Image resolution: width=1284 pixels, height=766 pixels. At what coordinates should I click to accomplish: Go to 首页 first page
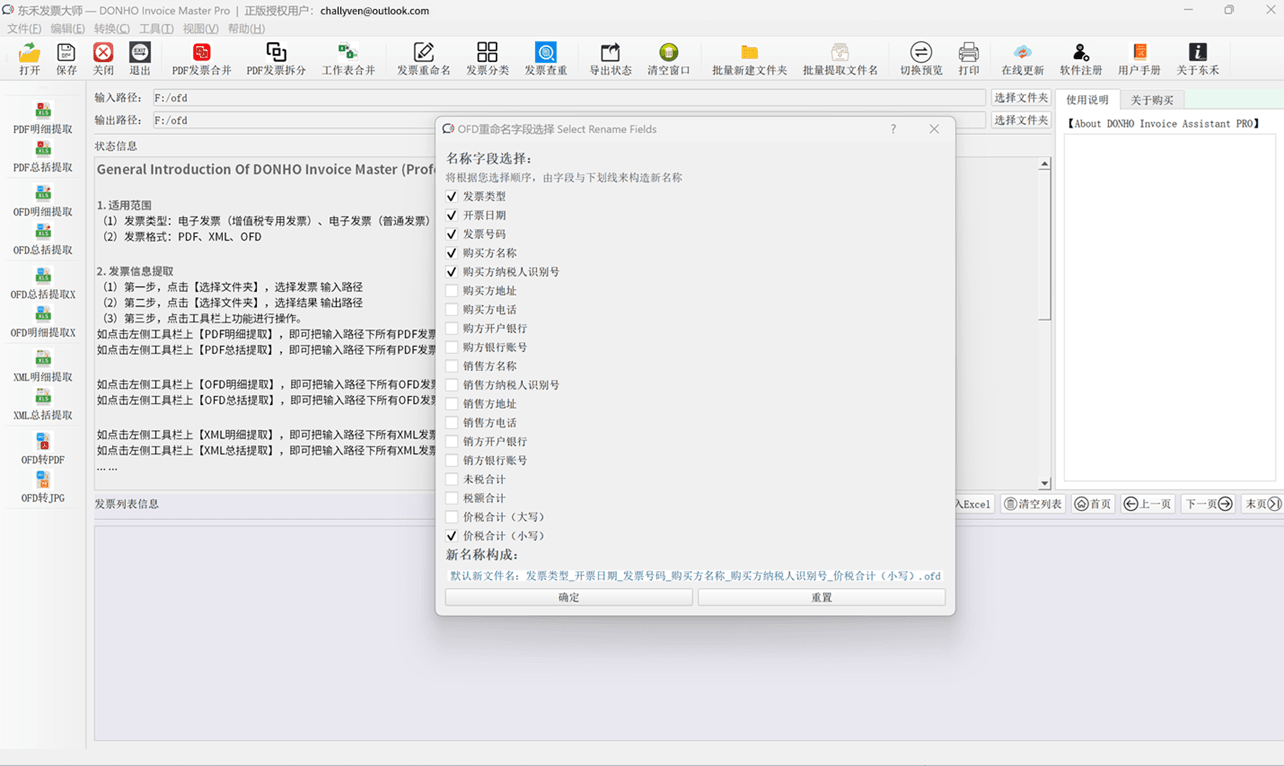pos(1093,504)
